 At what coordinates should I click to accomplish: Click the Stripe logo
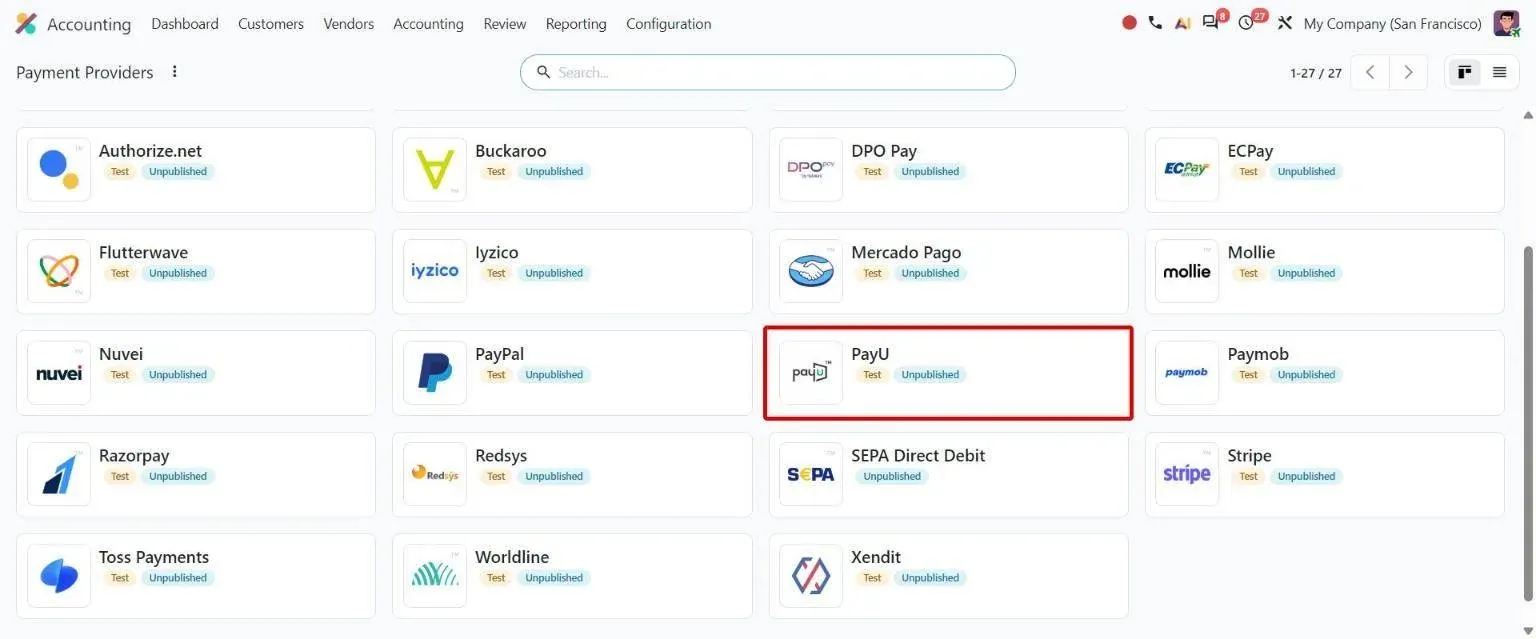pos(1187,474)
